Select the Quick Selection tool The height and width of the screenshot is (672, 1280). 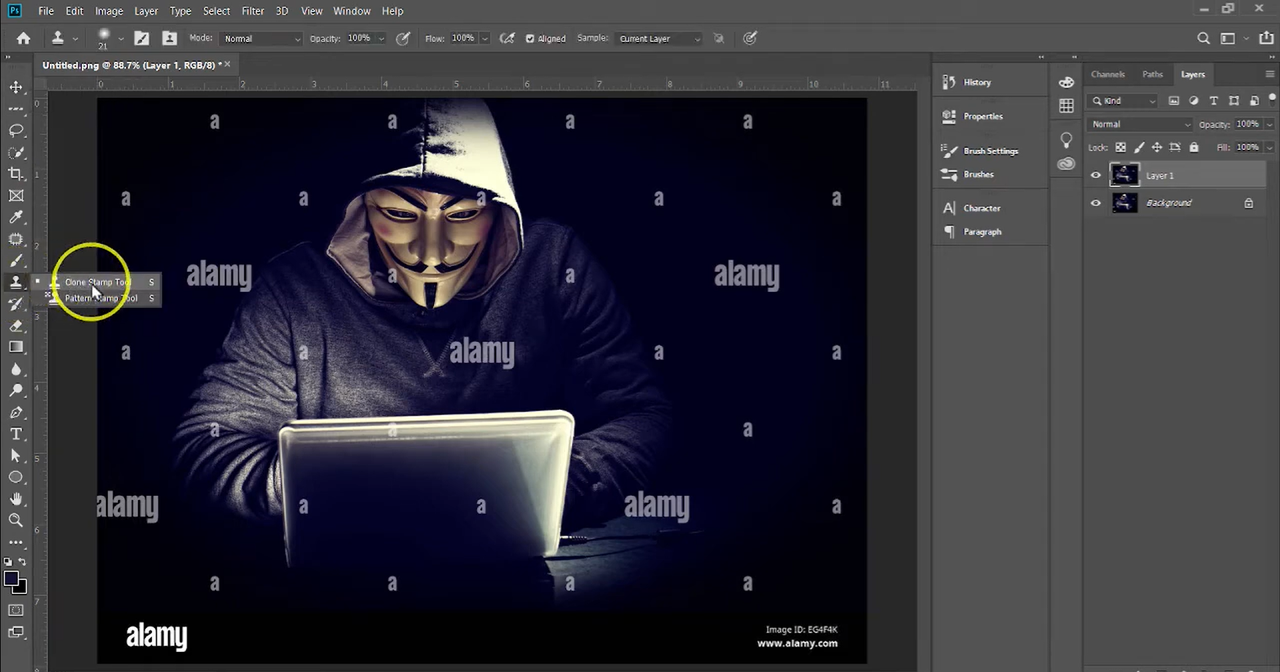16,152
